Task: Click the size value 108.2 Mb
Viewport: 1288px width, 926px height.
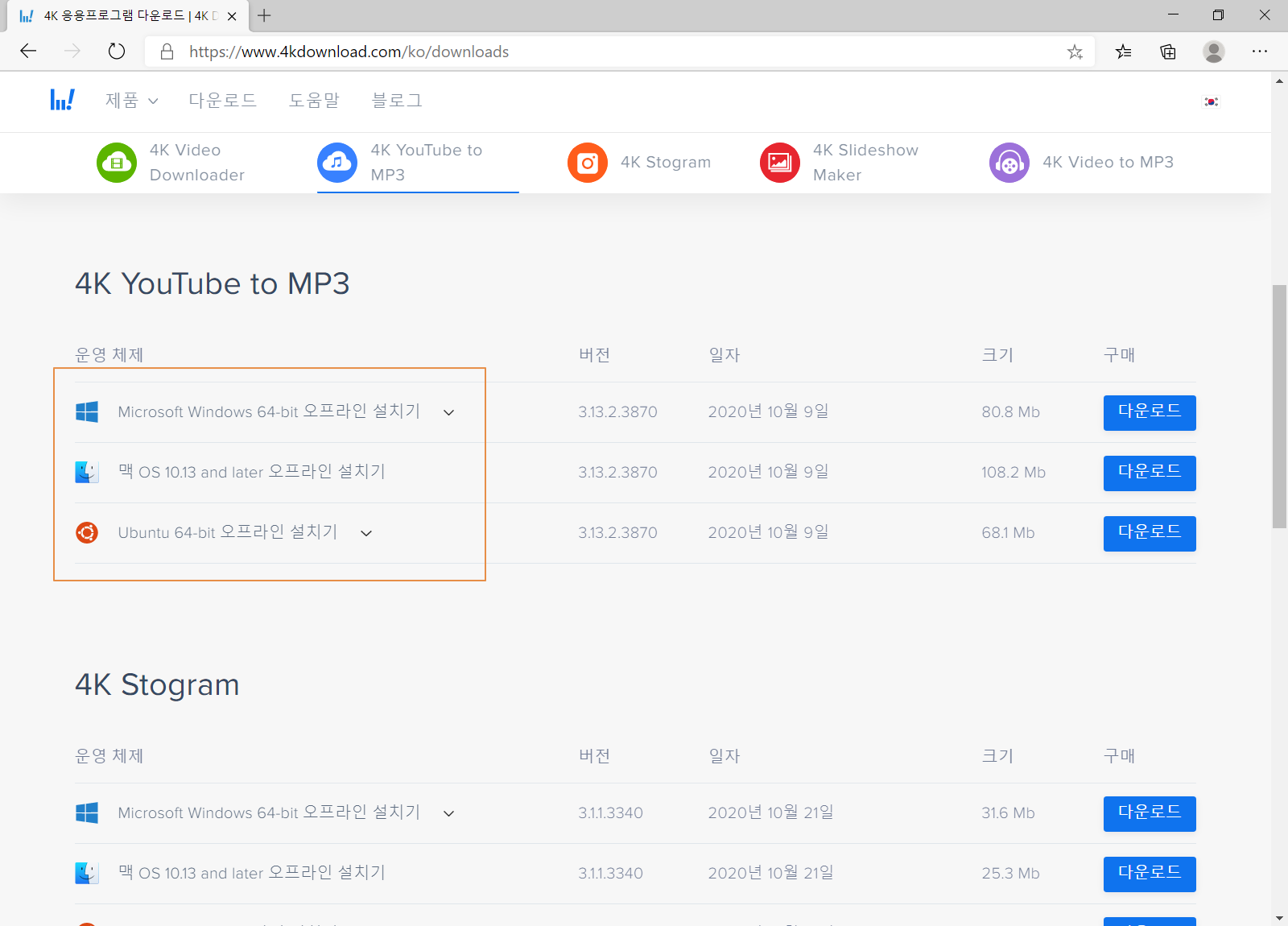Action: [x=1013, y=473]
